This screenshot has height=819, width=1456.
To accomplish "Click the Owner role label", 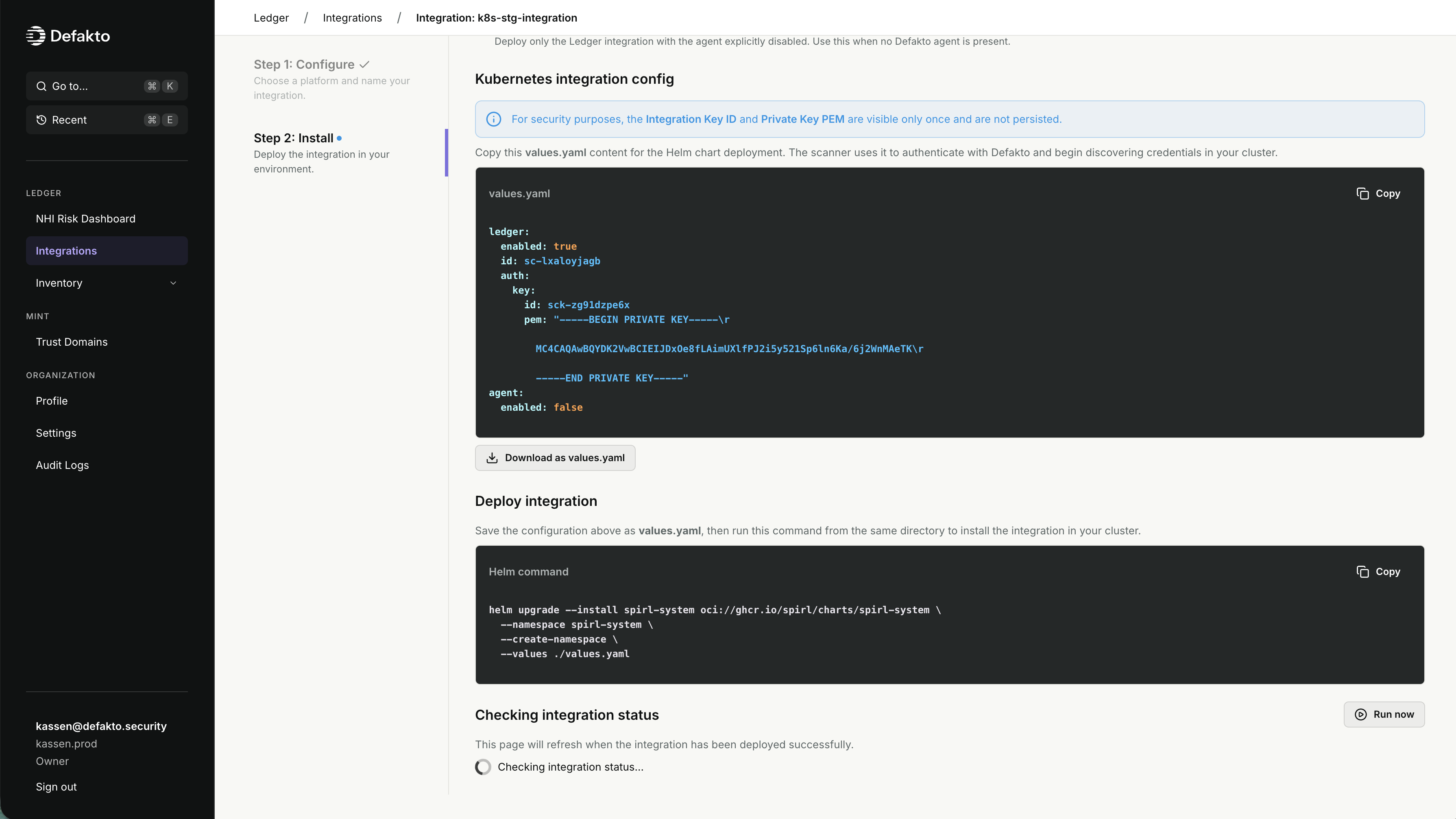I will point(52,761).
